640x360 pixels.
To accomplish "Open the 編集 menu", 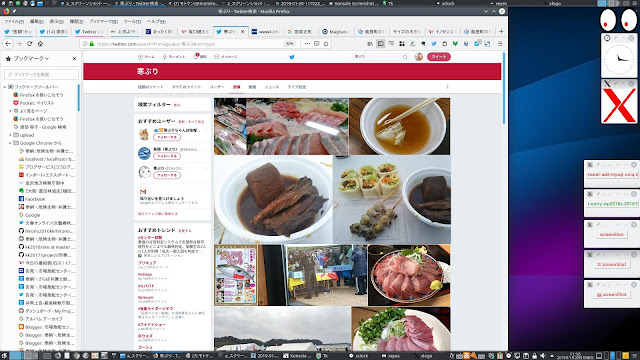I will coord(36,21).
